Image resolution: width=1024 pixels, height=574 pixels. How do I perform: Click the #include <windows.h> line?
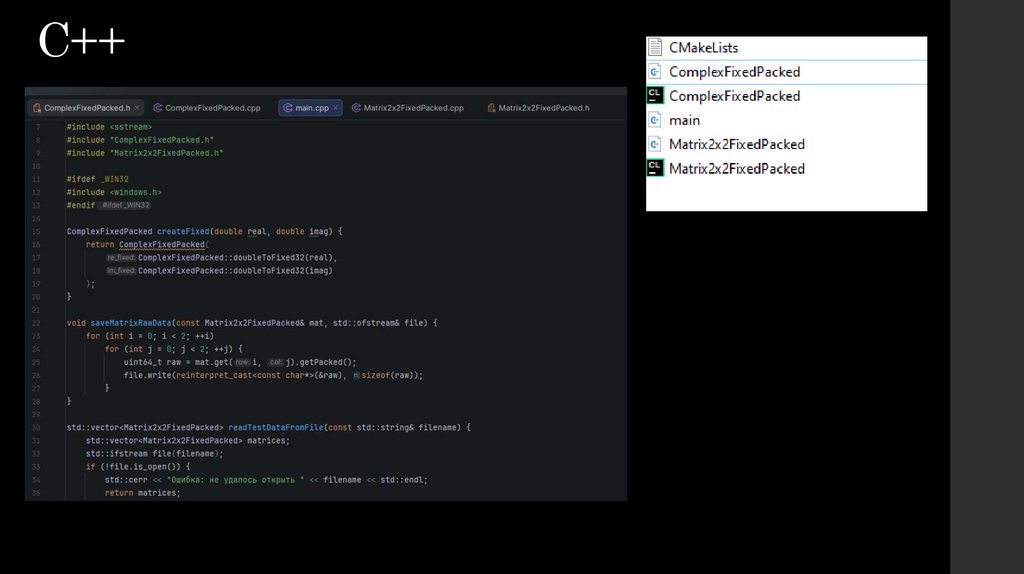pos(114,192)
